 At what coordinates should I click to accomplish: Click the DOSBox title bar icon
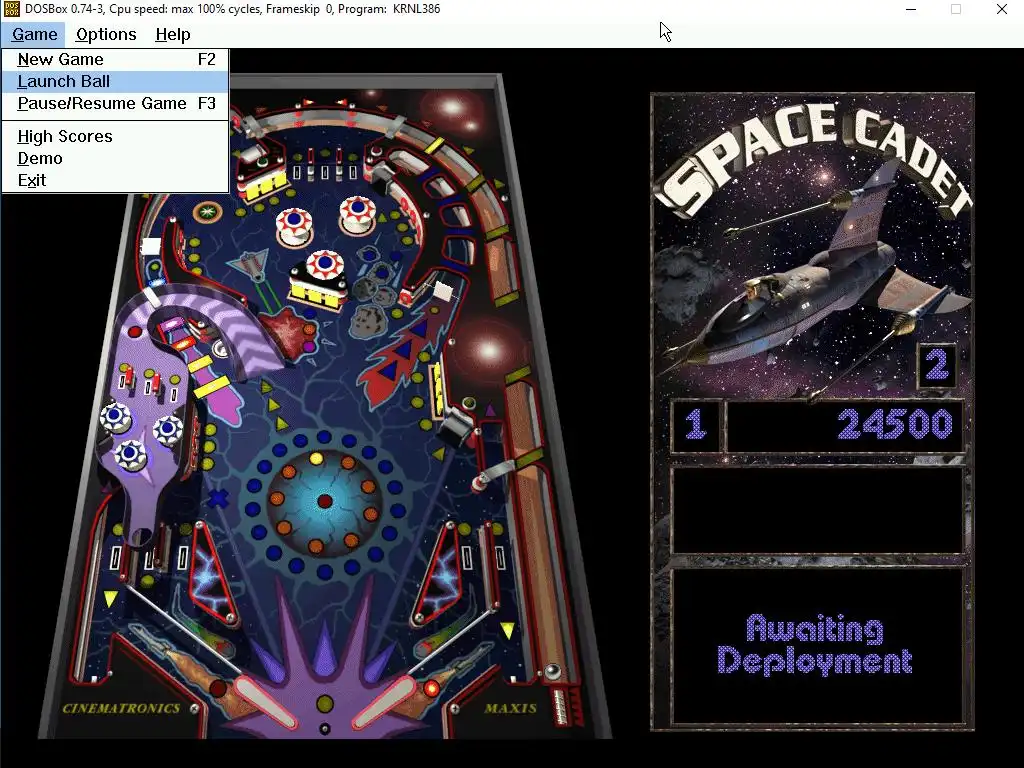tap(11, 9)
